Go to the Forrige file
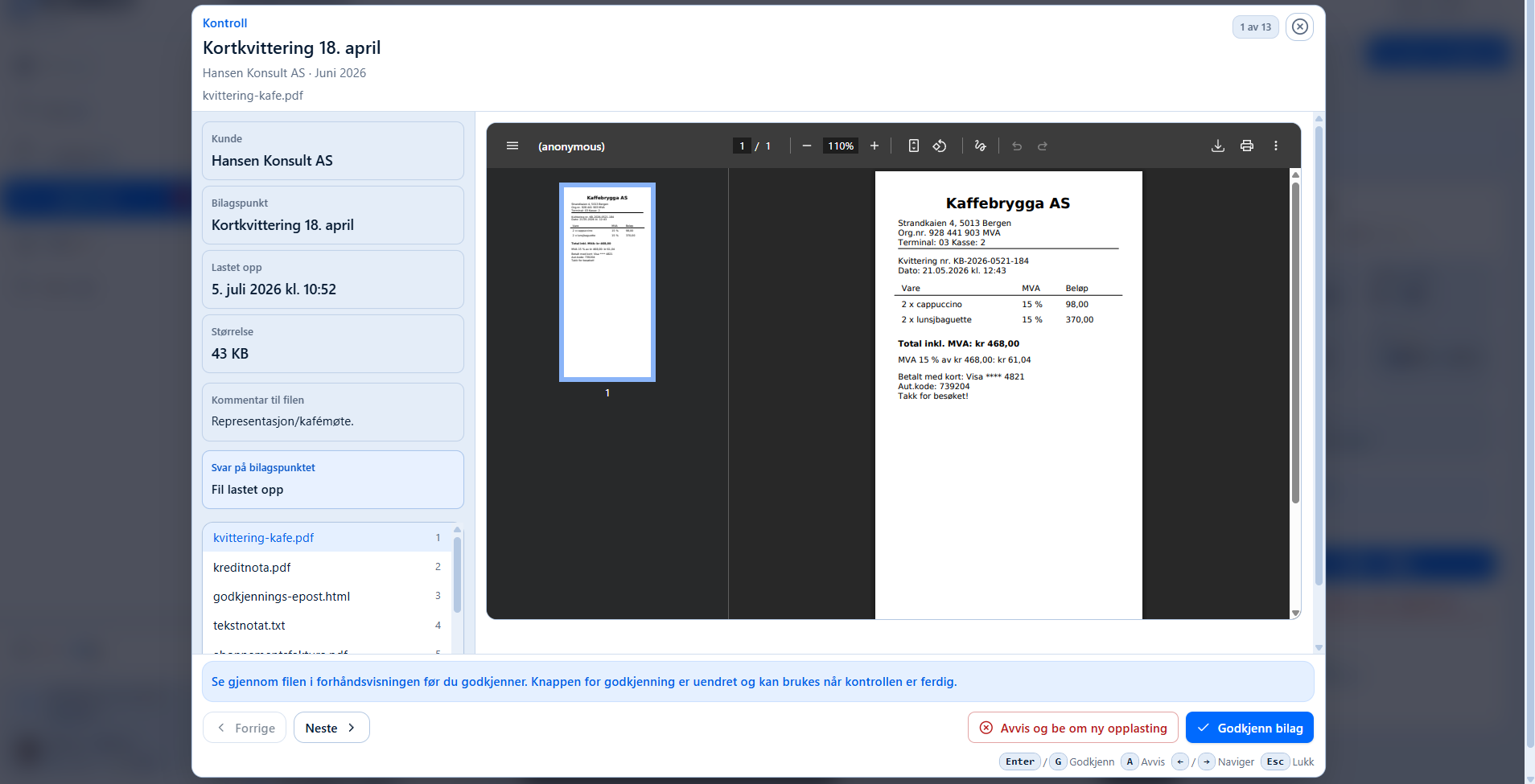 tap(245, 728)
